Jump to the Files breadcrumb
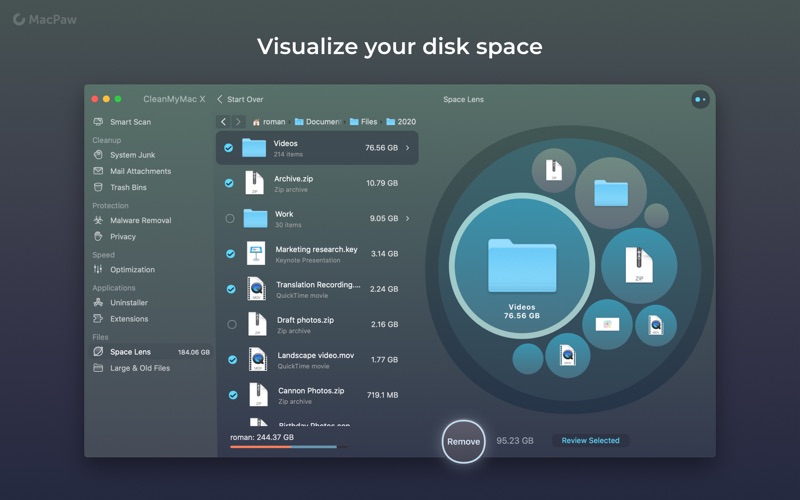The image size is (800, 500). pos(363,122)
